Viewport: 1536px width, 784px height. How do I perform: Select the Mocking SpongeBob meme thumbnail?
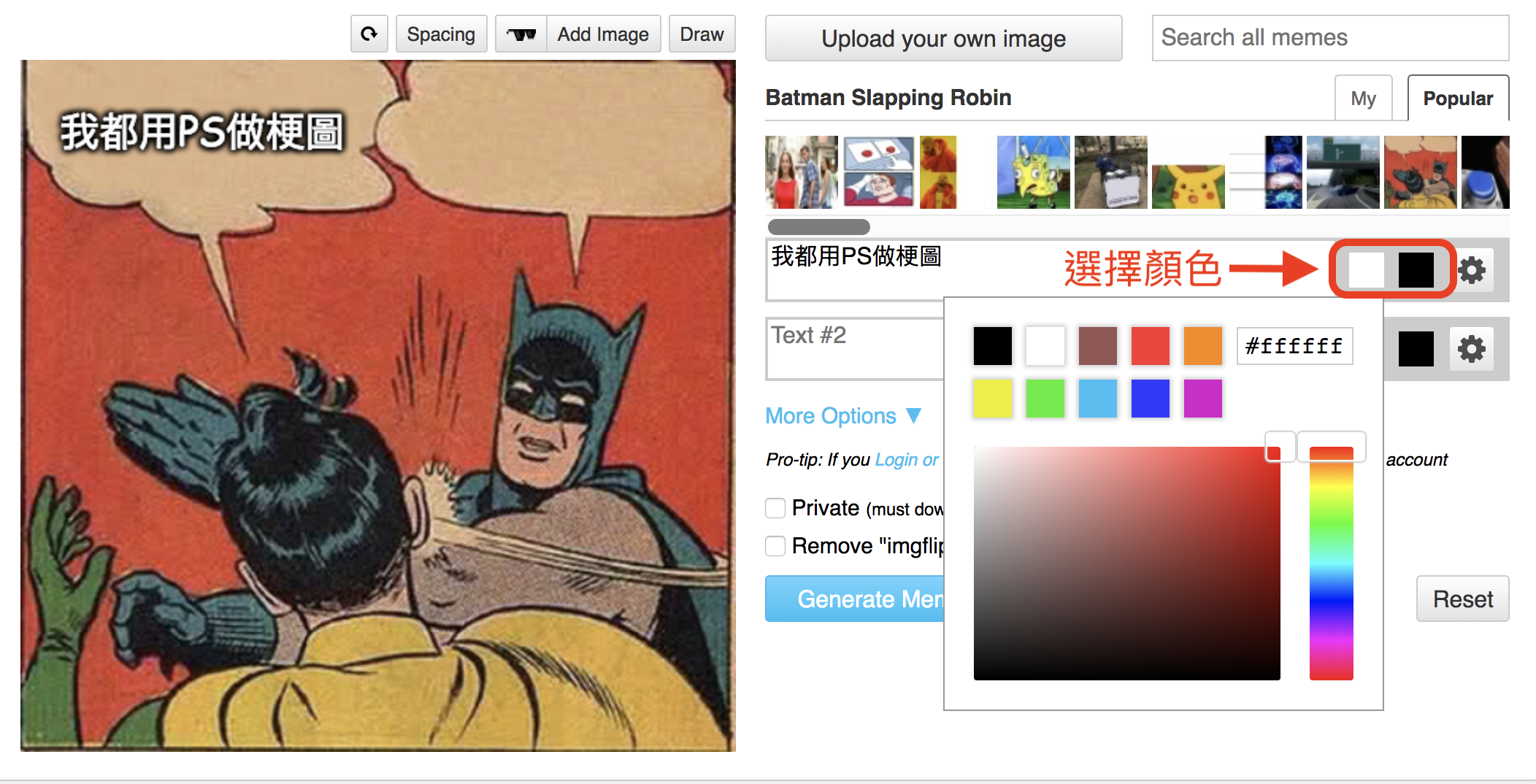[x=1033, y=173]
